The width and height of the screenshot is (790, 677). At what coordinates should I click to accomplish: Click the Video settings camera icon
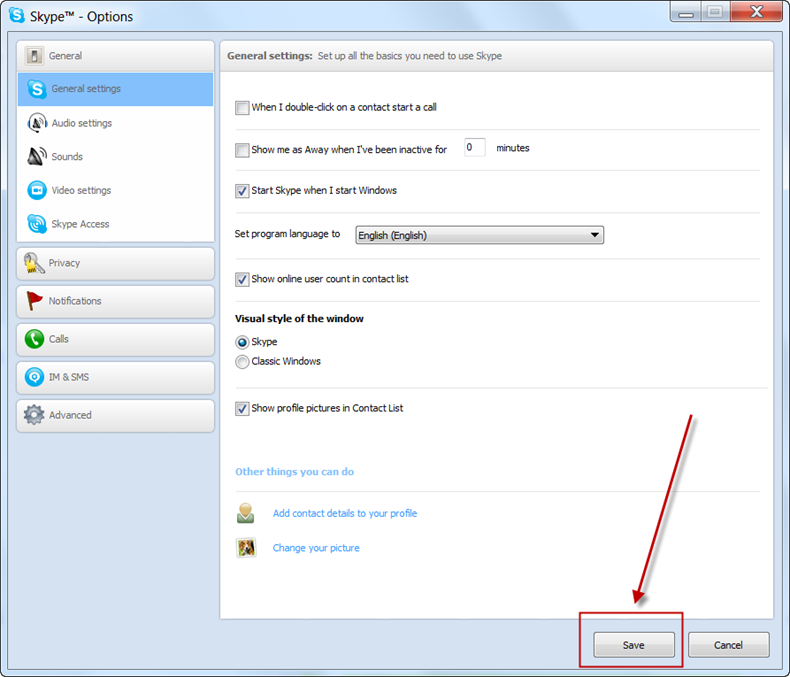coord(37,190)
